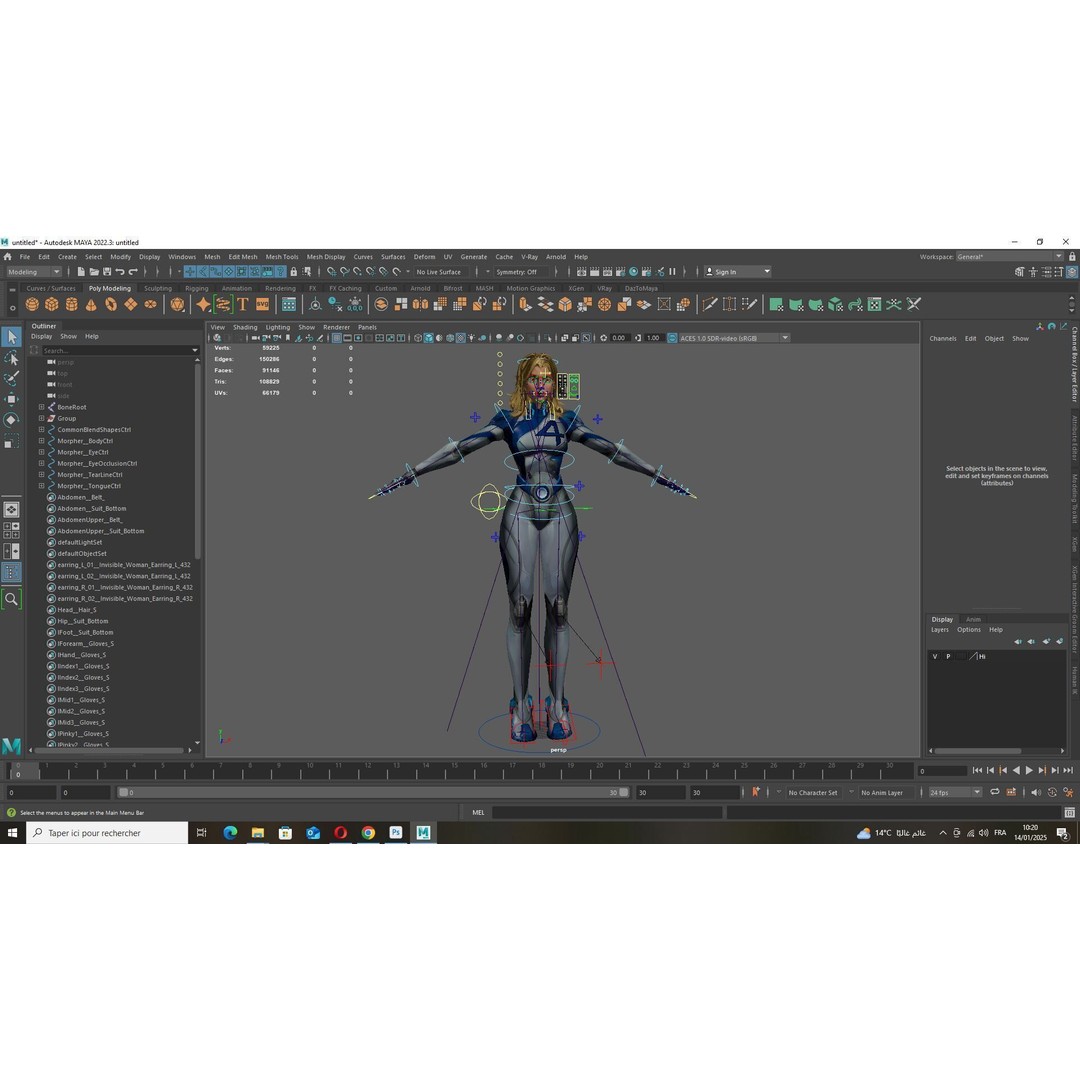Screen dimensions: 1080x1080
Task: Click the Outliner Display menu
Action: [41, 337]
